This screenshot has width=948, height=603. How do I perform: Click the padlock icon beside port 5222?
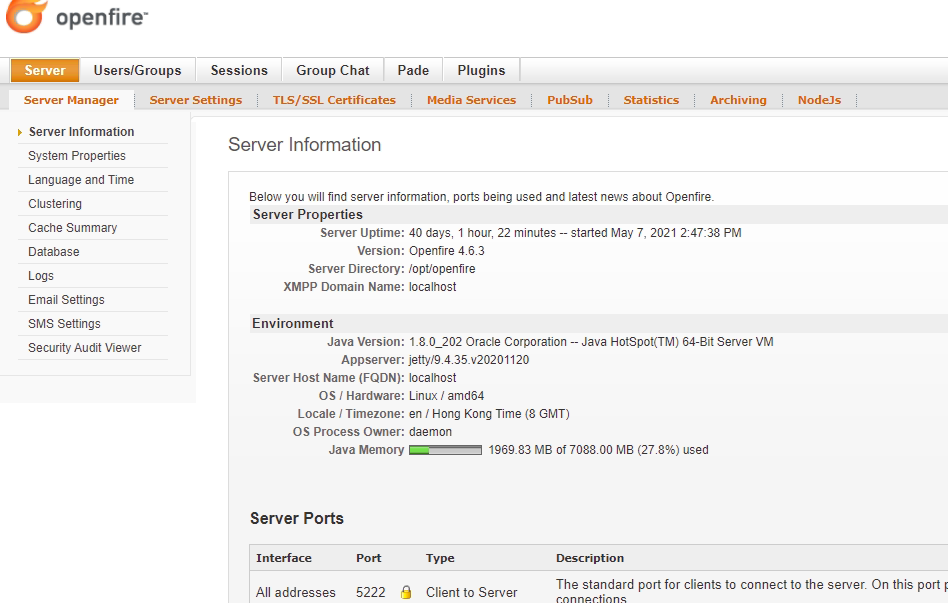404,592
